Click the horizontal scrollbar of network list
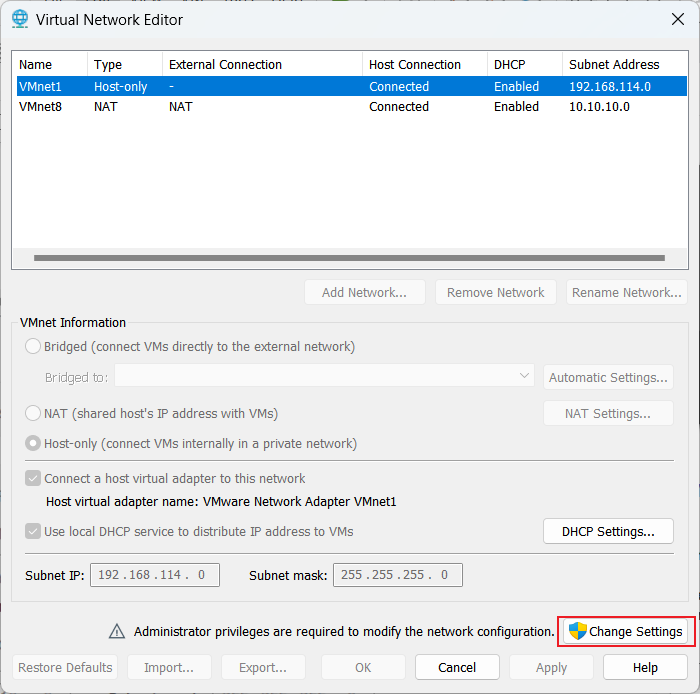This screenshot has width=700, height=694. pyautogui.click(x=349, y=258)
